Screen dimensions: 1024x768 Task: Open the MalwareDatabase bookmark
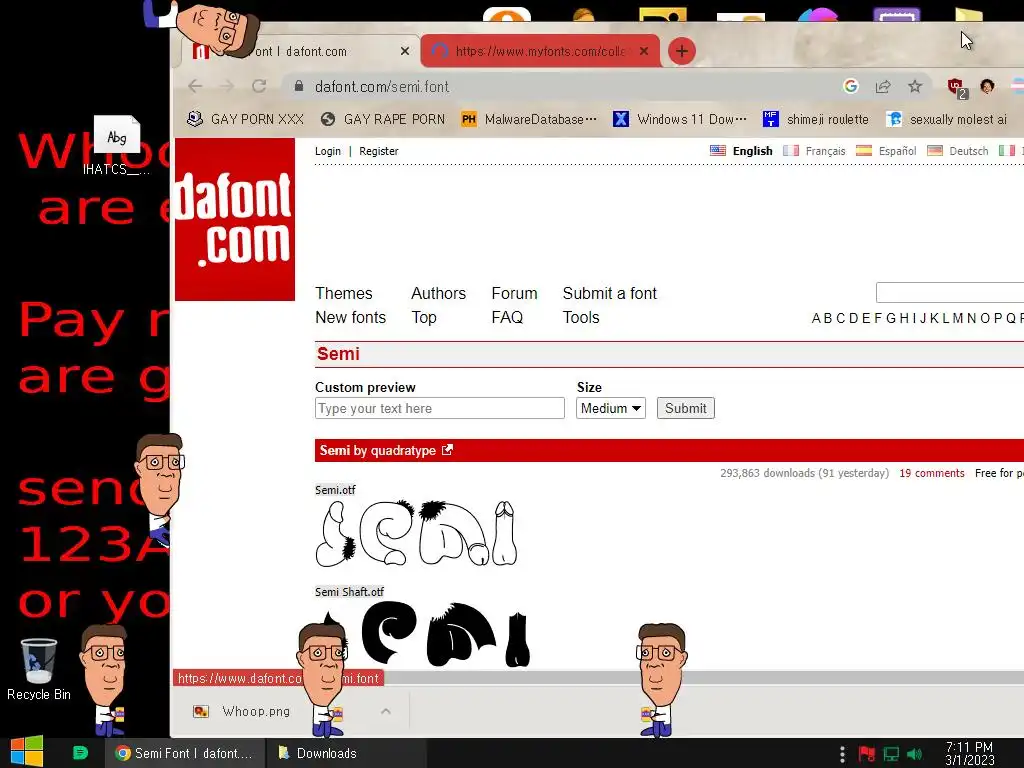tap(529, 120)
